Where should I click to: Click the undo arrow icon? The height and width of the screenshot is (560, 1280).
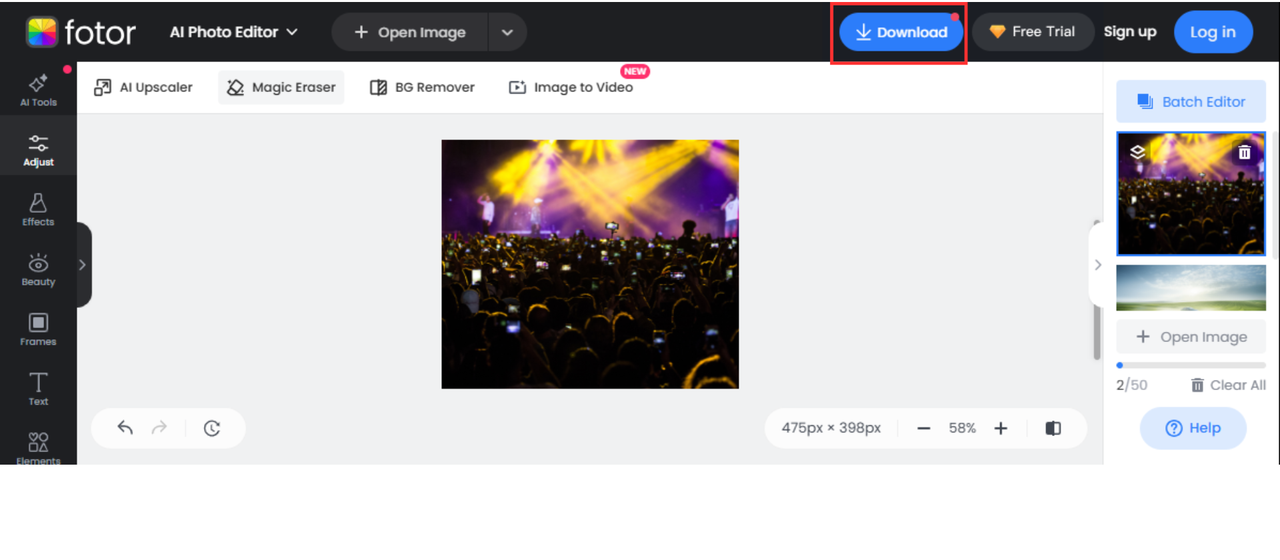pyautogui.click(x=125, y=428)
